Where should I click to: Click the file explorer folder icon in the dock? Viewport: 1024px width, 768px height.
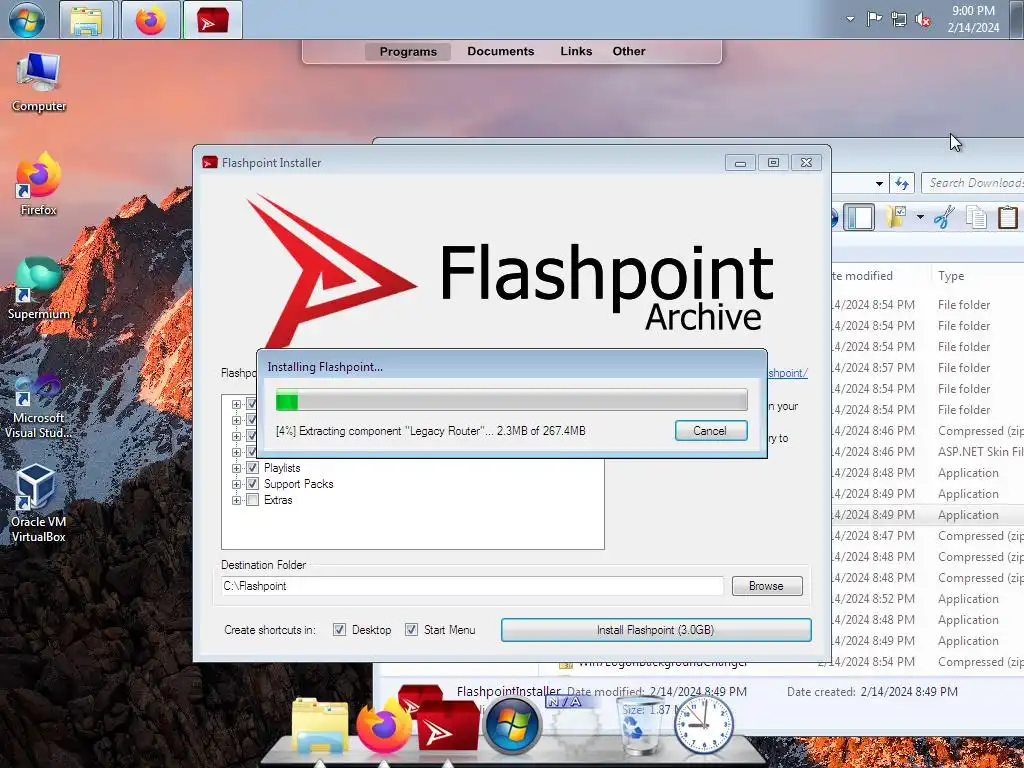pyautogui.click(x=319, y=727)
